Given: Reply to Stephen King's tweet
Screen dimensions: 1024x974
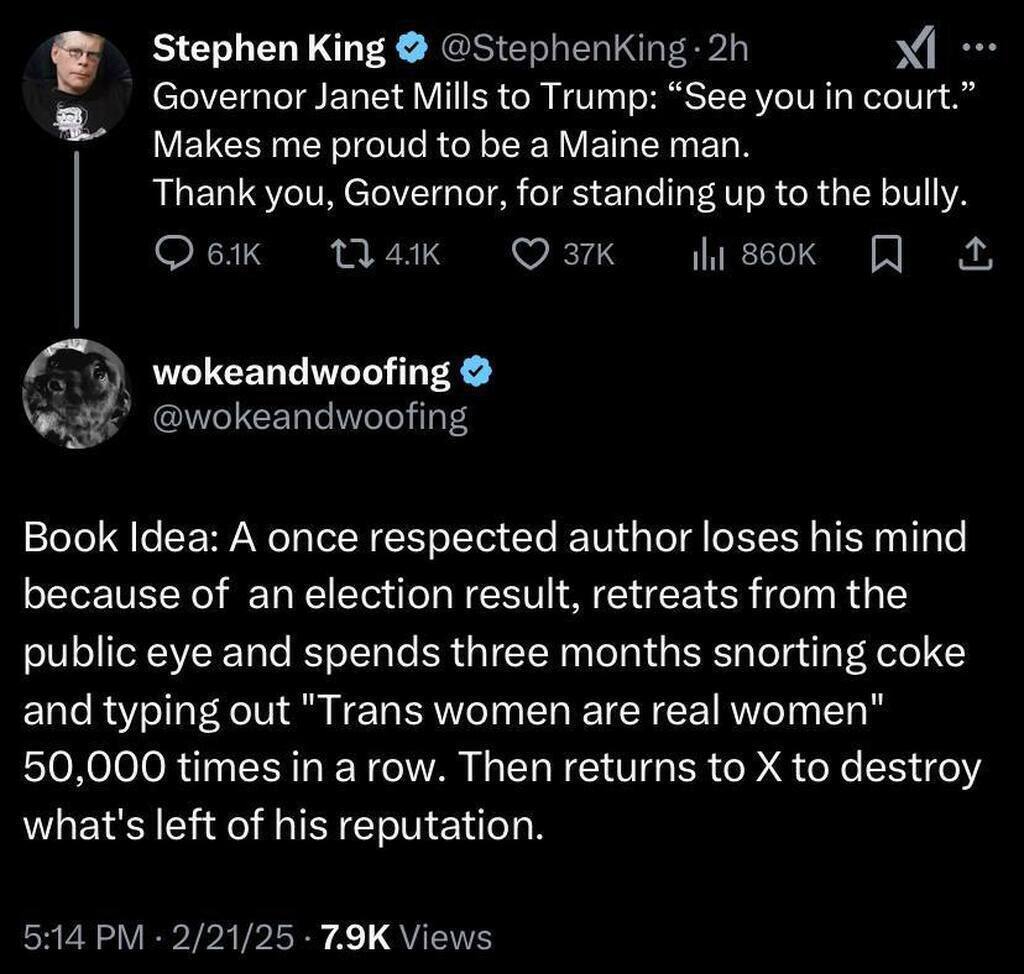Looking at the screenshot, I should pyautogui.click(x=178, y=256).
